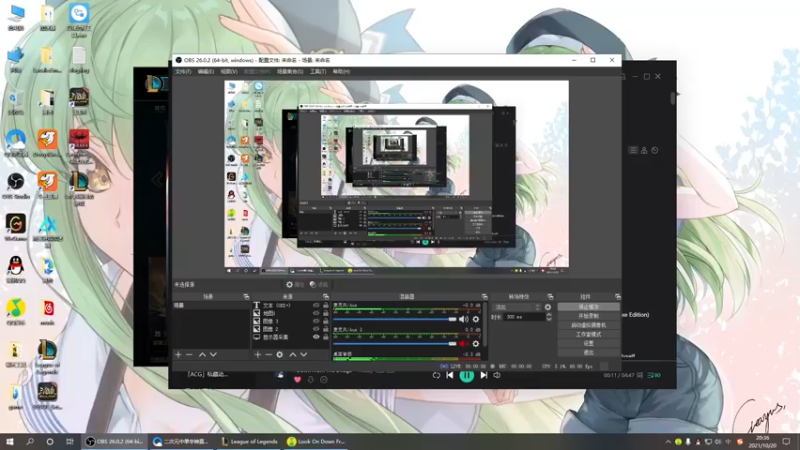Switch to League of Legends taskbar item

coord(250,442)
